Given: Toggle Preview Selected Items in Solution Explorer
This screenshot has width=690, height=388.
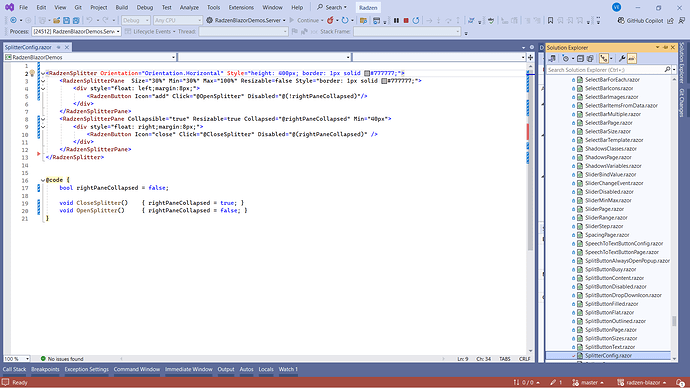Looking at the screenshot, I should tap(631, 59).
